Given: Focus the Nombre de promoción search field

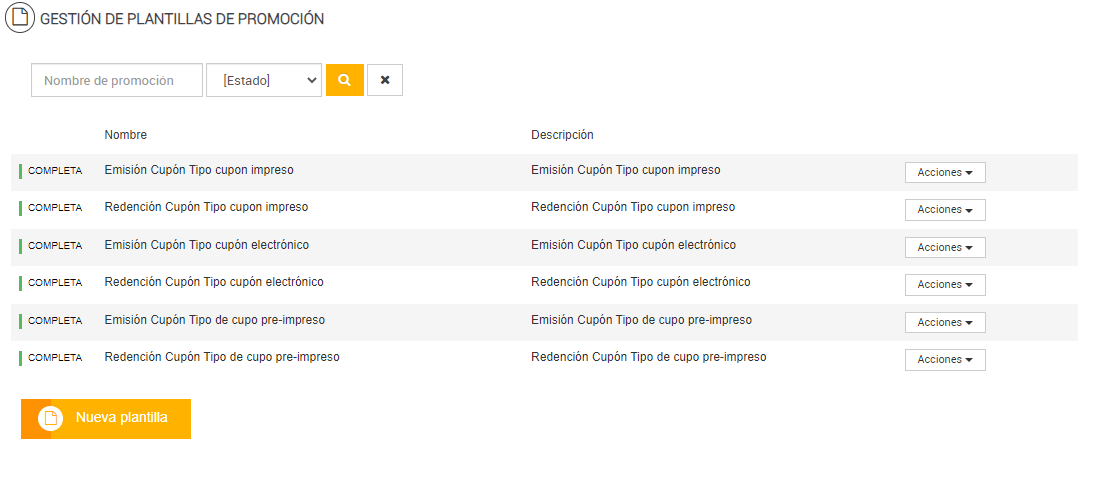Looking at the screenshot, I should 117,80.
